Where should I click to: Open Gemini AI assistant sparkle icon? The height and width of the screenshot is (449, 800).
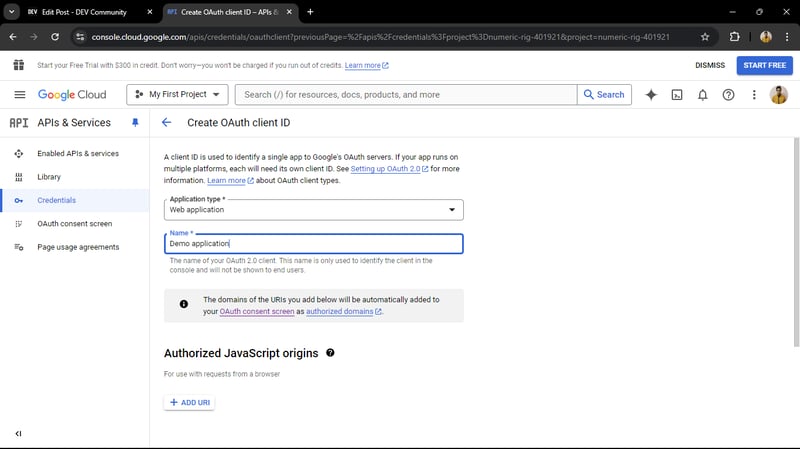[x=651, y=95]
